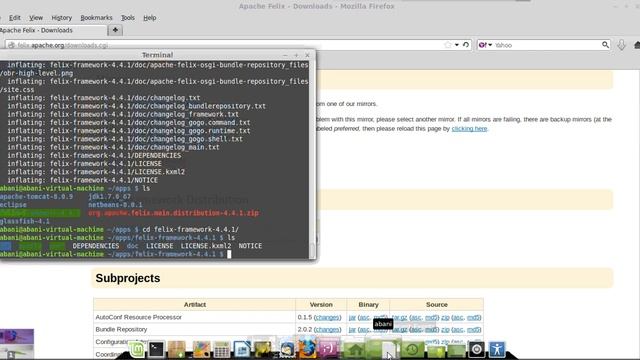The image size is (640, 360).
Task: Reload the page in Firefox
Action: (x=466, y=45)
